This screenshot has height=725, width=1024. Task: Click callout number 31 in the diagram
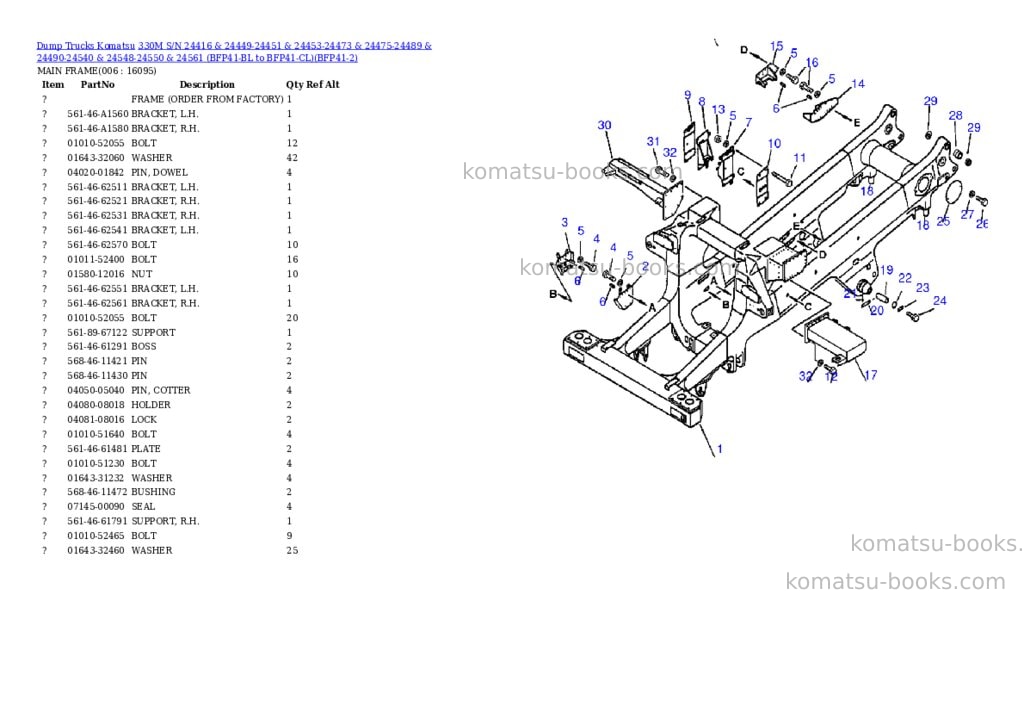[653, 142]
